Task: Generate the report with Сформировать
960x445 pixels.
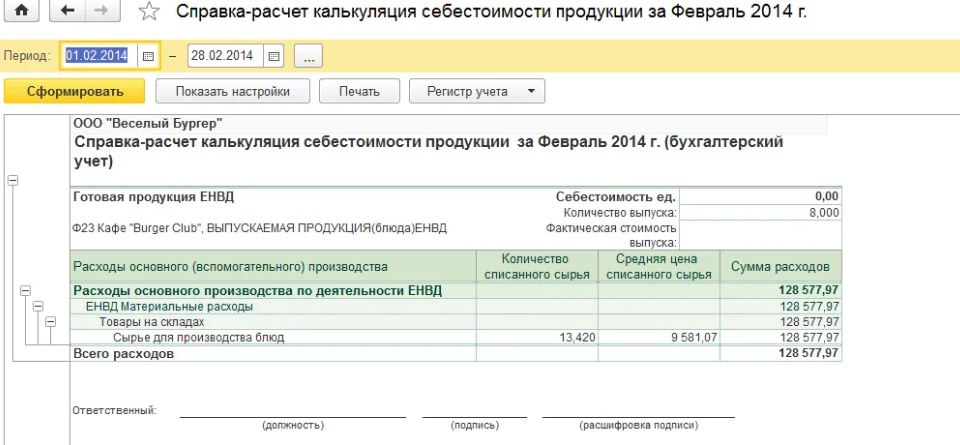Action: pos(75,91)
